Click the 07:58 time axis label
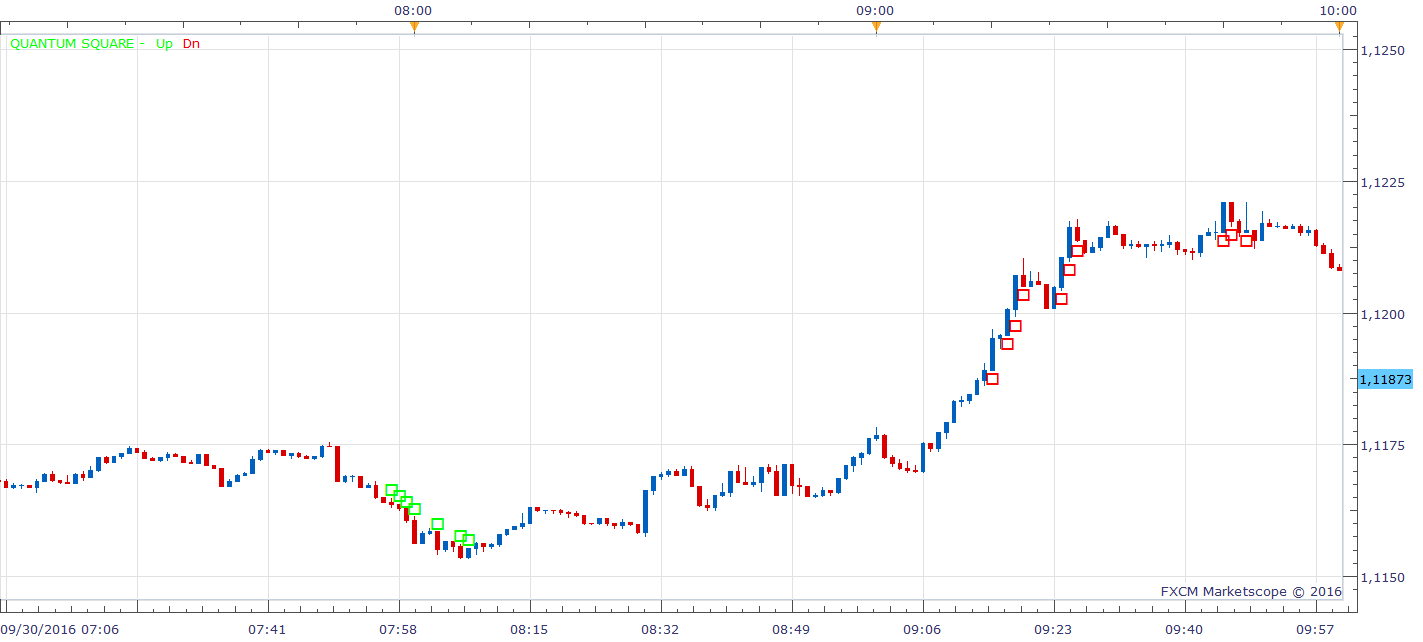The image size is (1423, 642). tap(398, 629)
